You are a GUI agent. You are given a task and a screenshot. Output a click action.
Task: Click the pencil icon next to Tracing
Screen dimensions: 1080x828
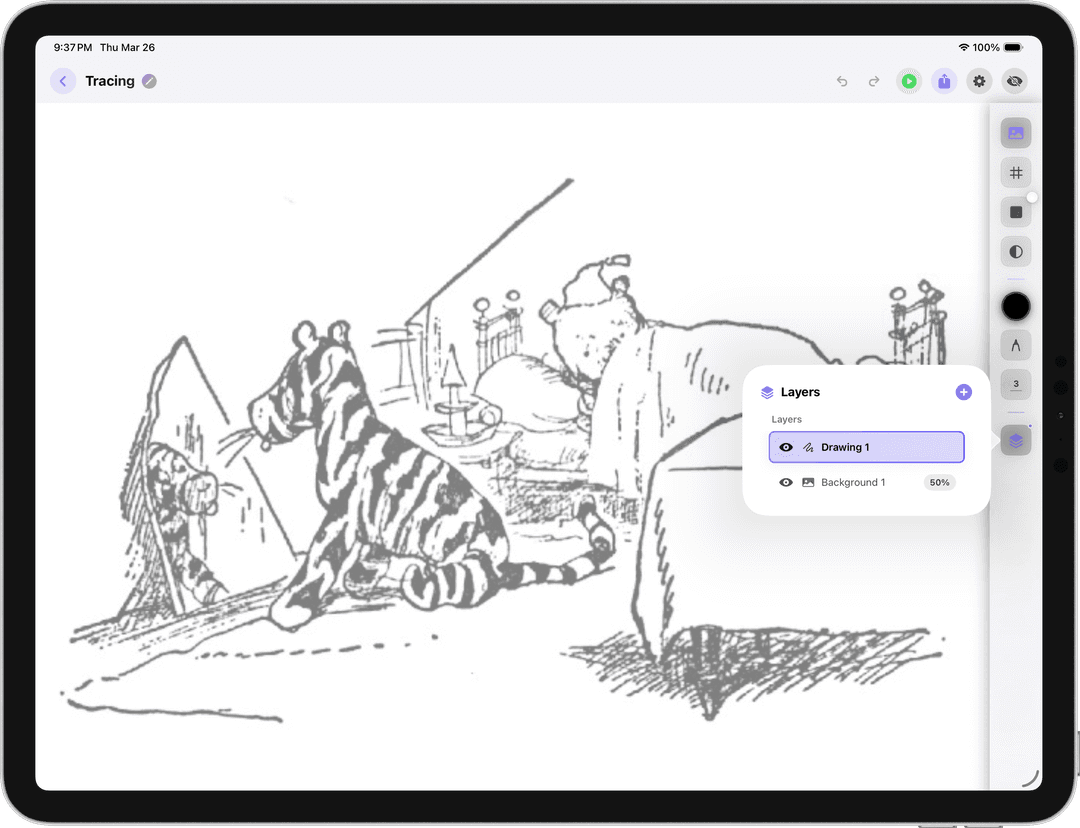149,81
